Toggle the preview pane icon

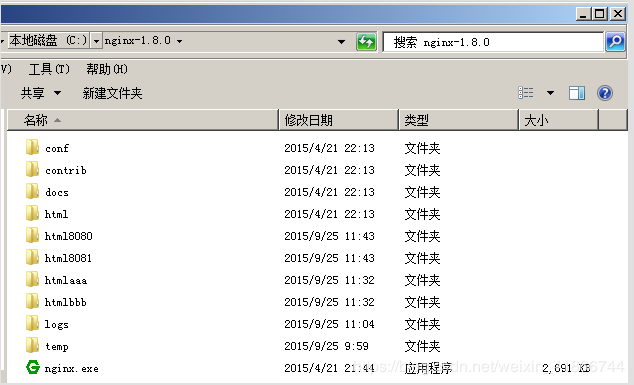[577, 93]
